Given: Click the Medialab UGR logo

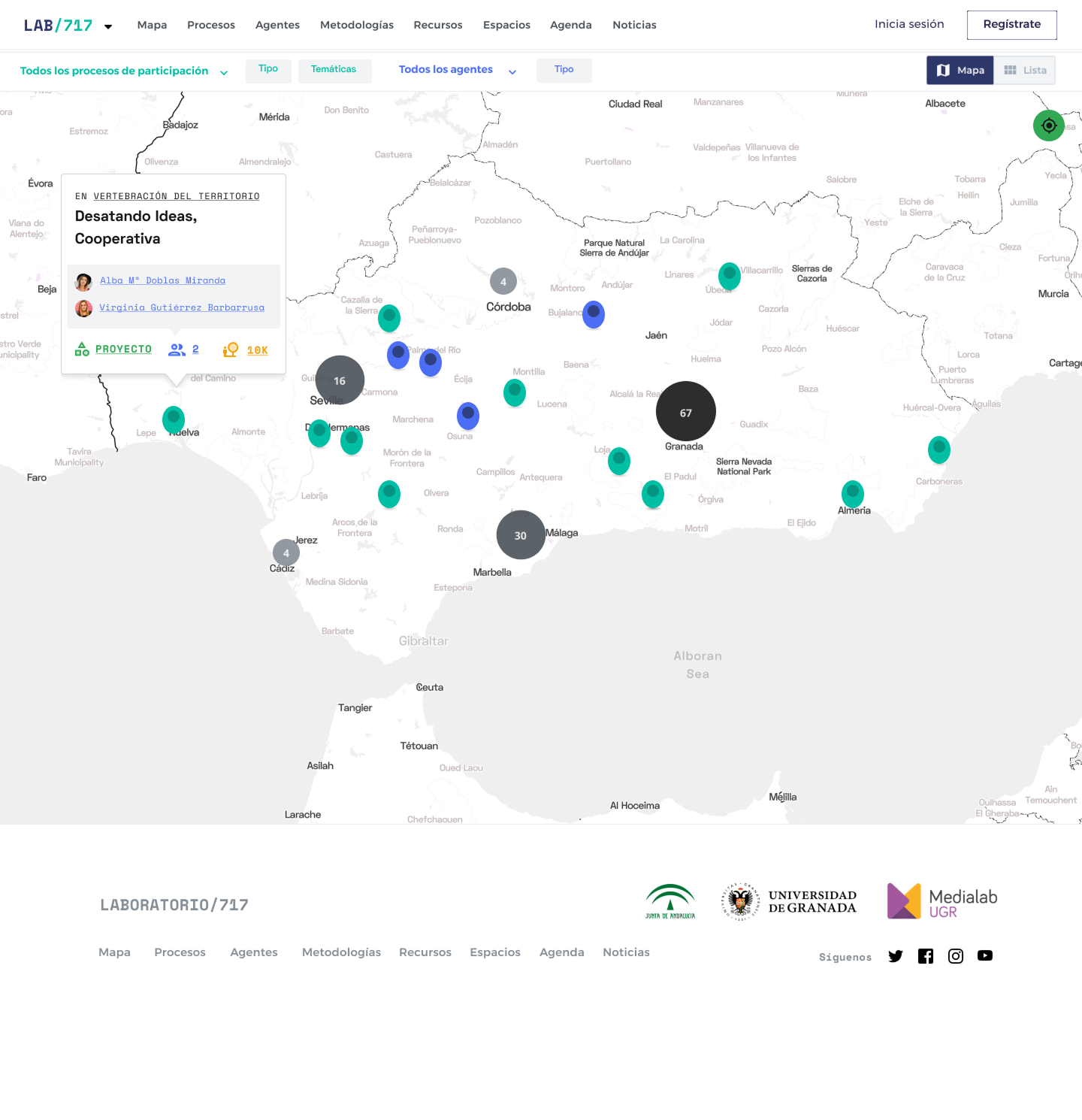Looking at the screenshot, I should tap(942, 901).
